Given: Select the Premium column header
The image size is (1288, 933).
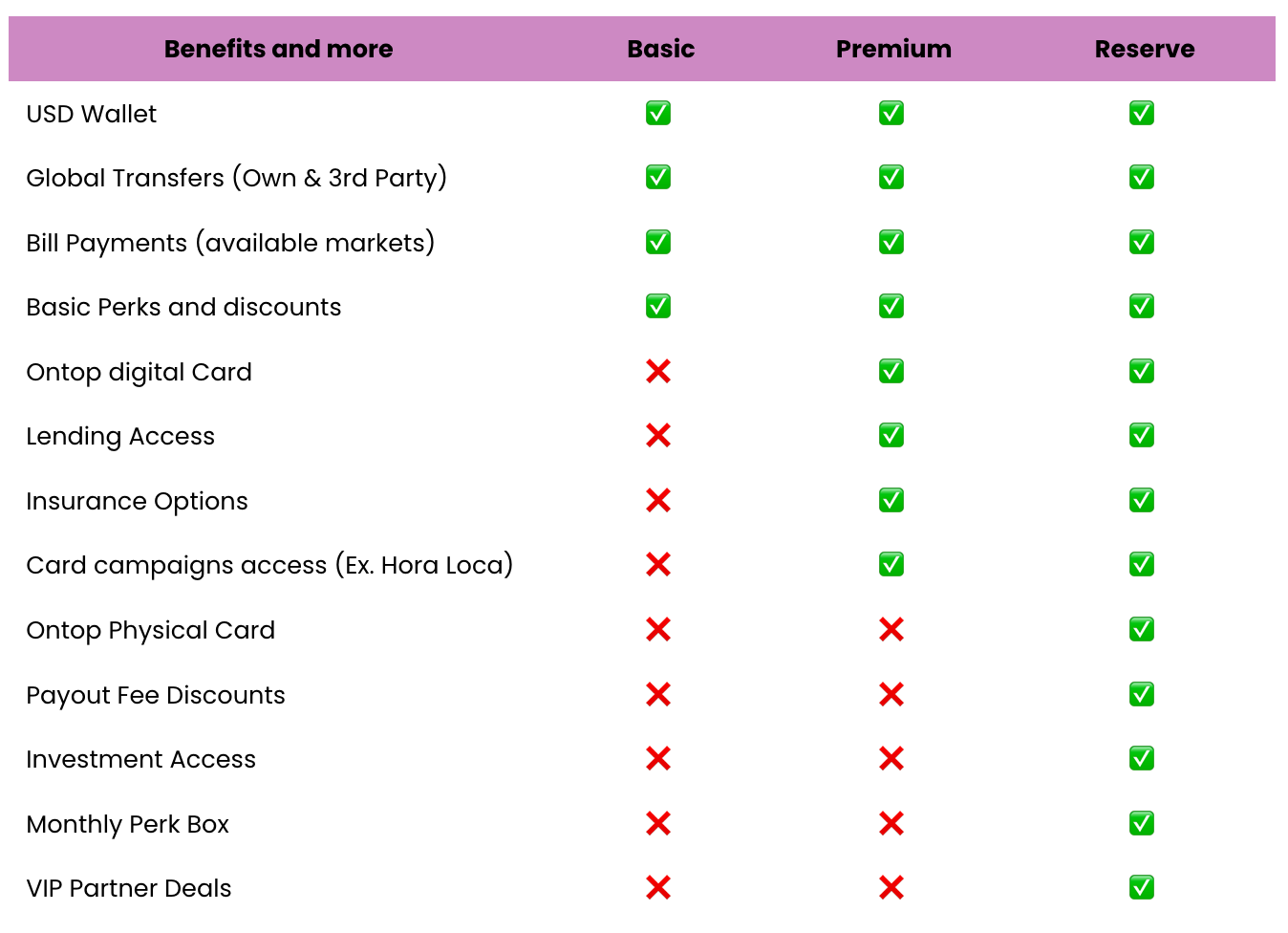Looking at the screenshot, I should point(893,49).
